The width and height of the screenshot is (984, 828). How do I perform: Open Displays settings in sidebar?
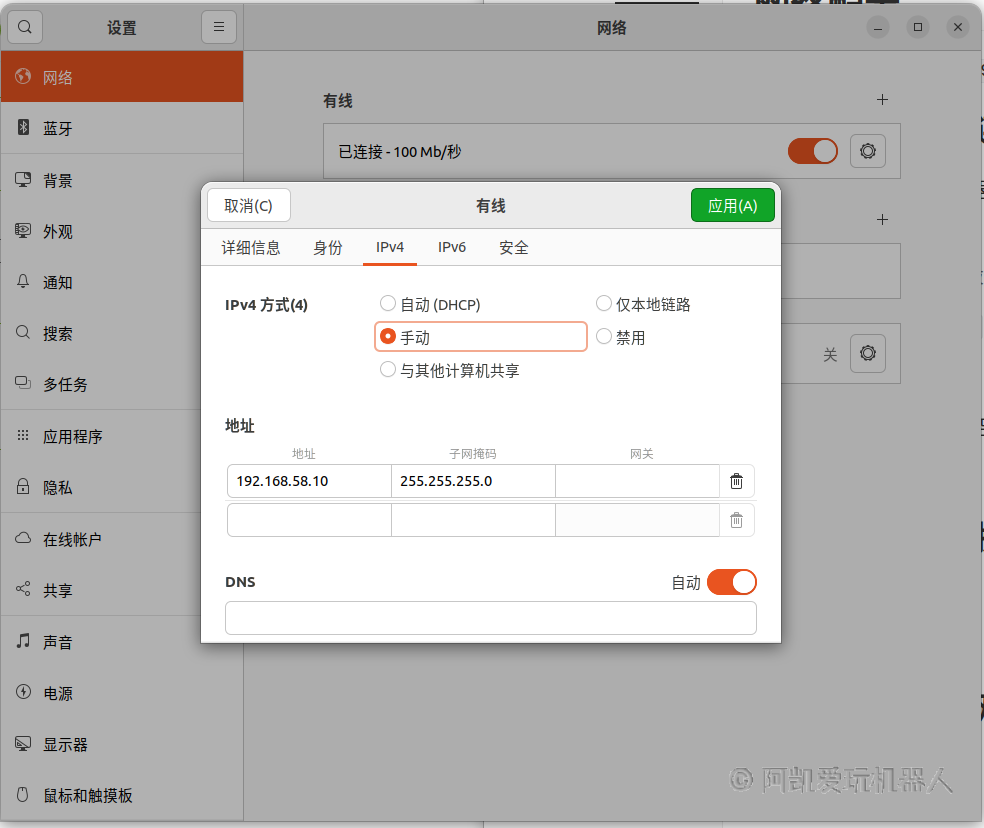point(65,744)
